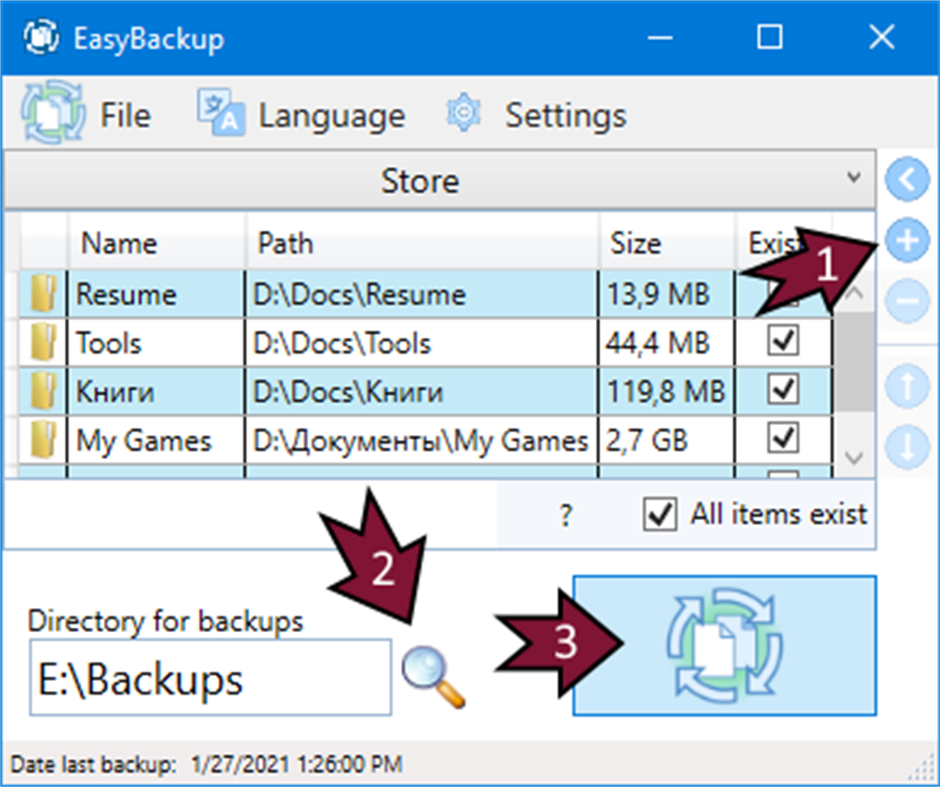Select the Tools row name
Viewport: 941px width, 787px height.
109,343
